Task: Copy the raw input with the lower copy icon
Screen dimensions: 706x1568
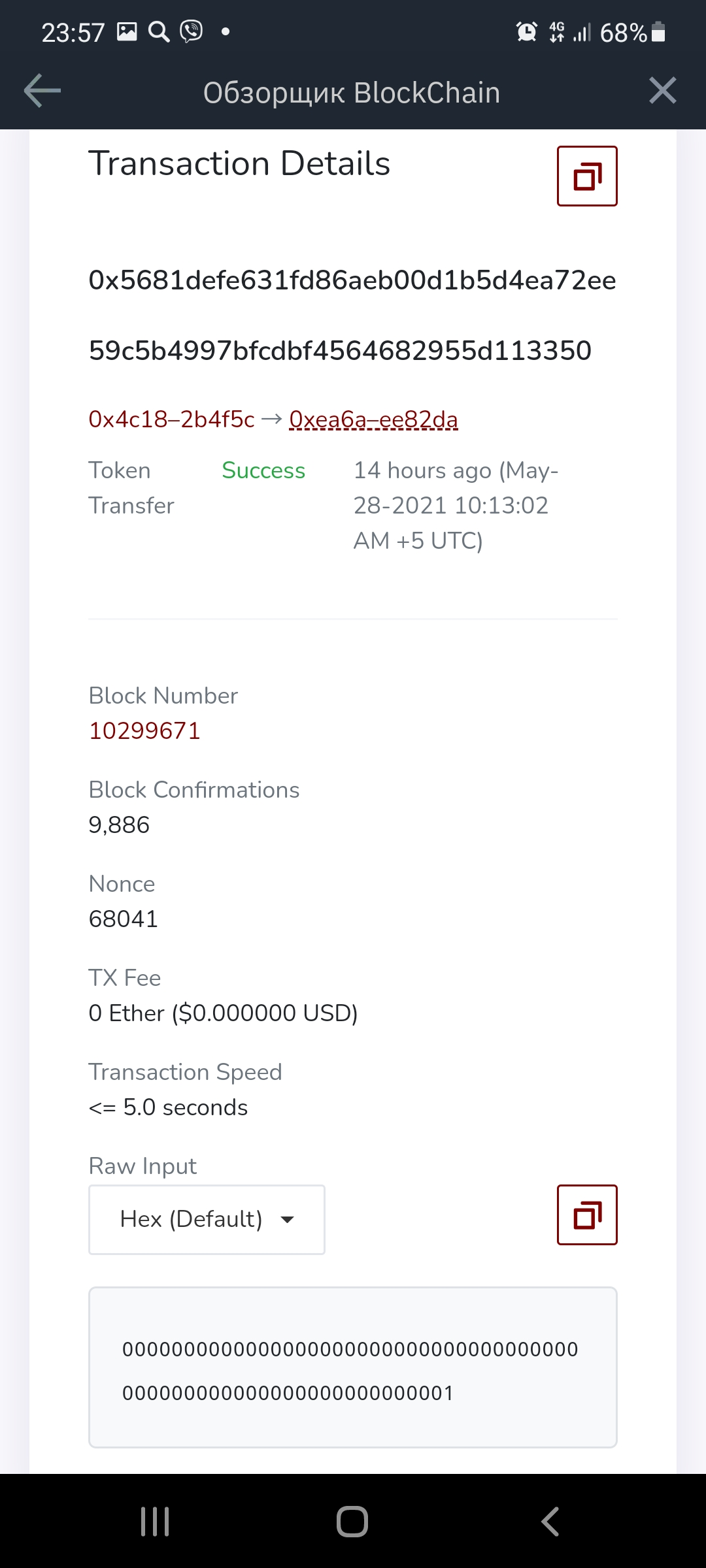Action: pyautogui.click(x=587, y=1215)
